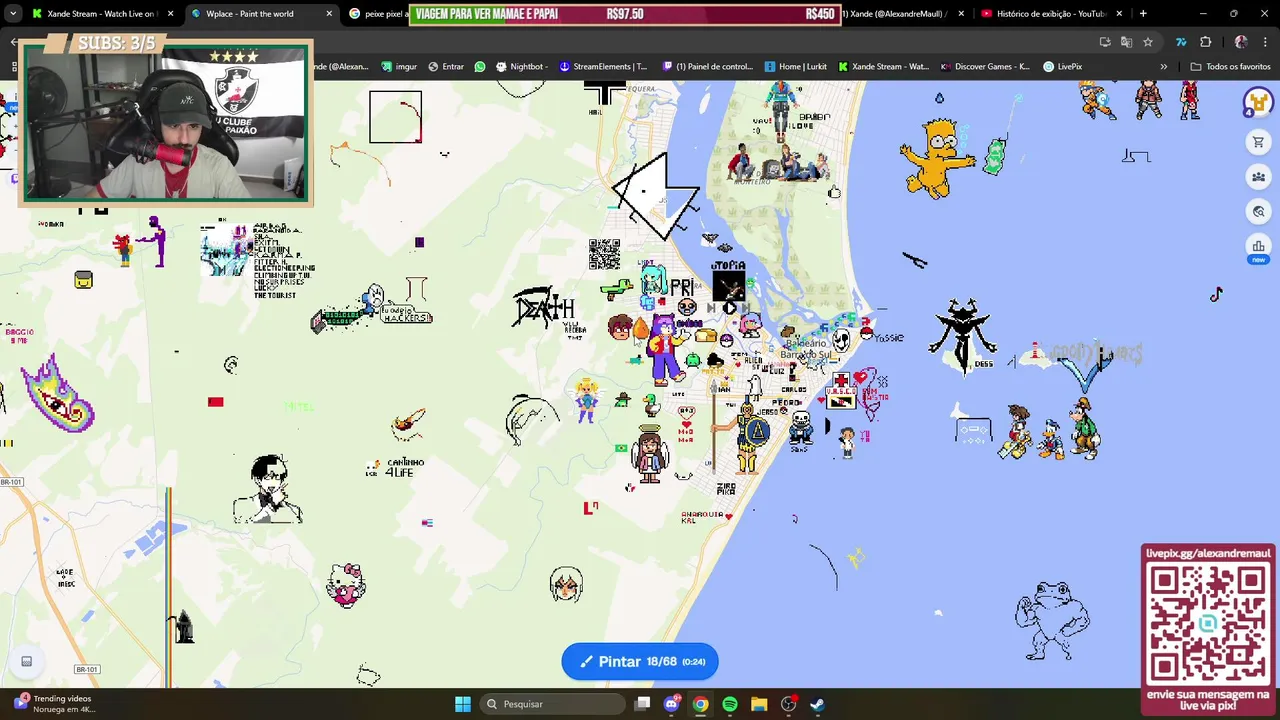Click the install app icon in address bar

coord(1105,42)
